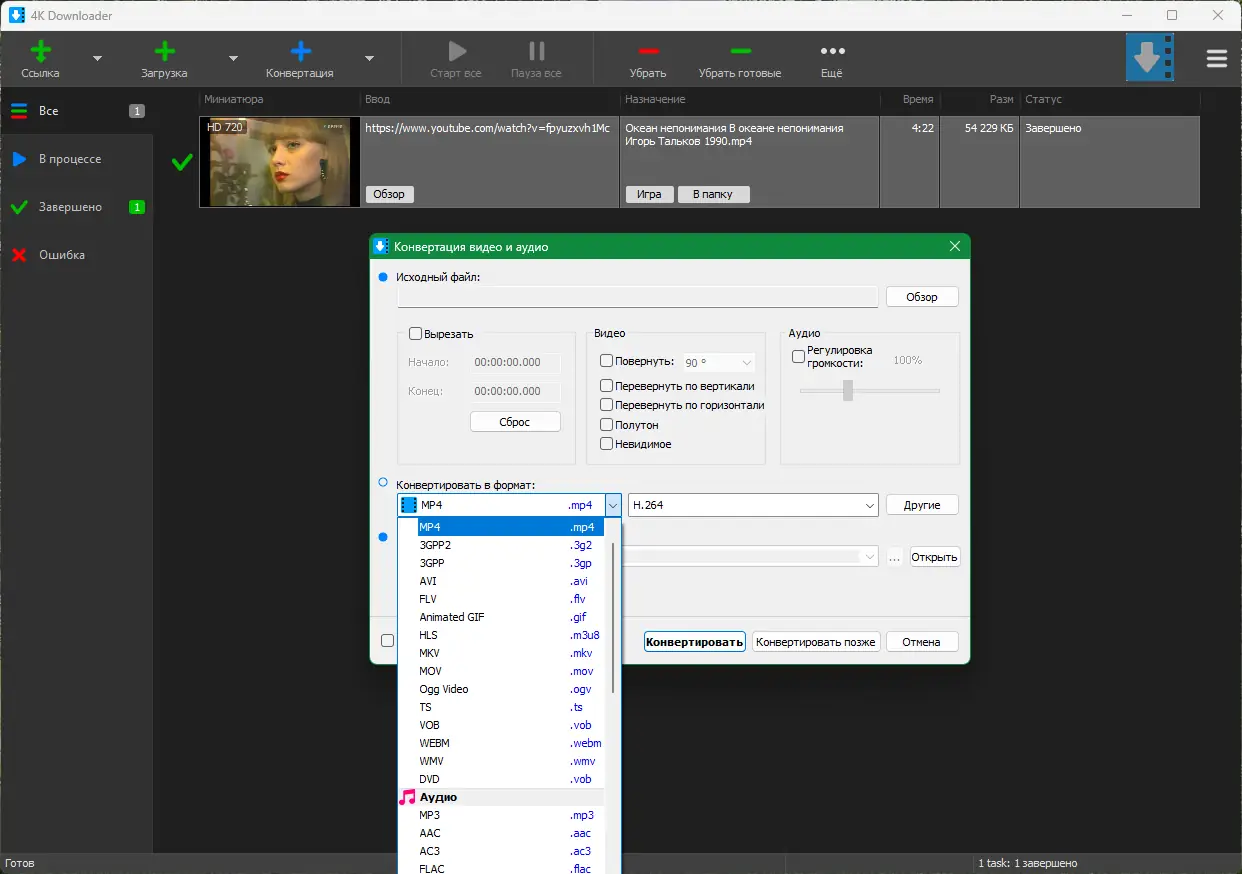The image size is (1242, 874).
Task: Click the green plus Ссылка icon
Action: click(x=40, y=52)
